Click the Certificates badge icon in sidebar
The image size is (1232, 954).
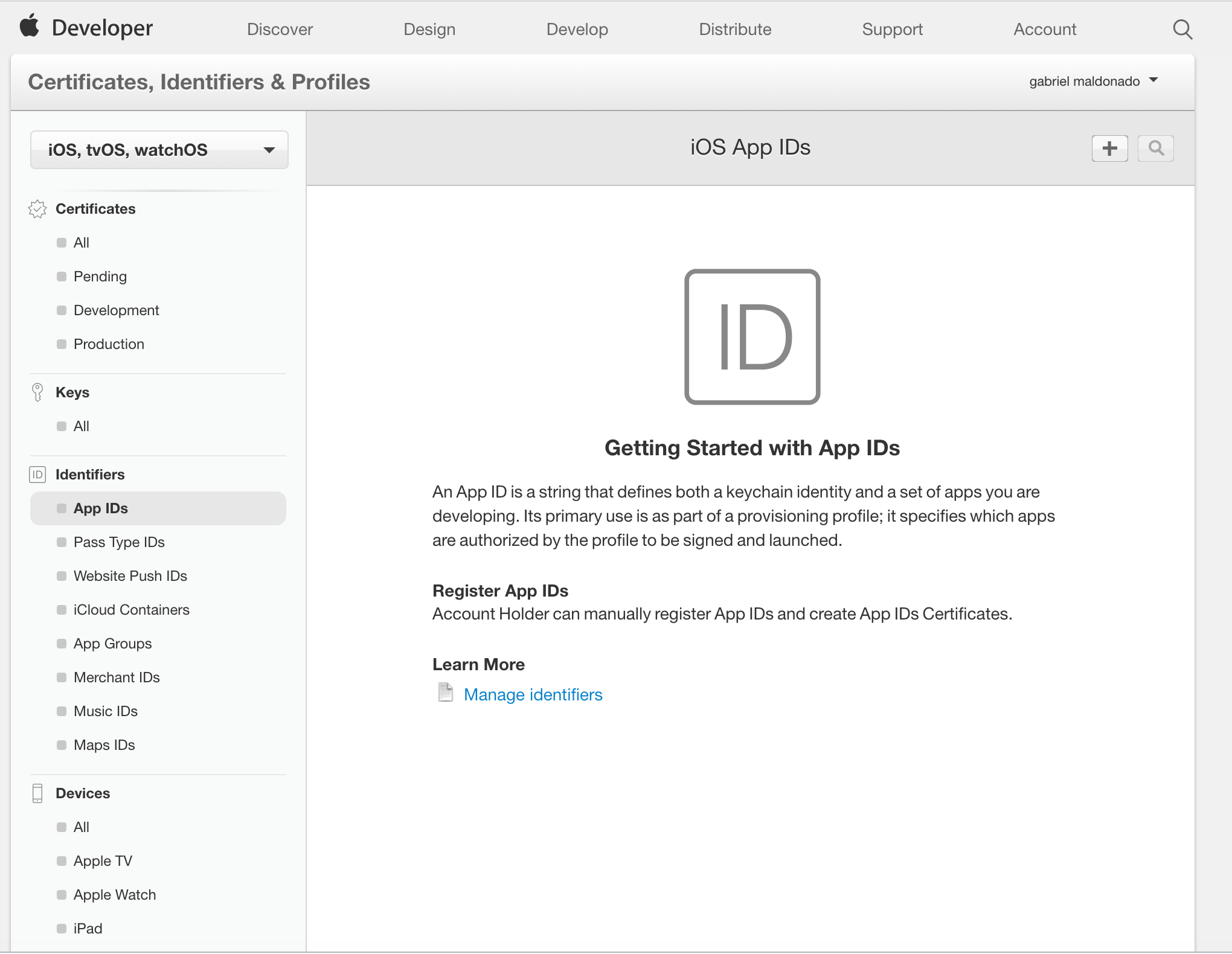pyautogui.click(x=37, y=209)
